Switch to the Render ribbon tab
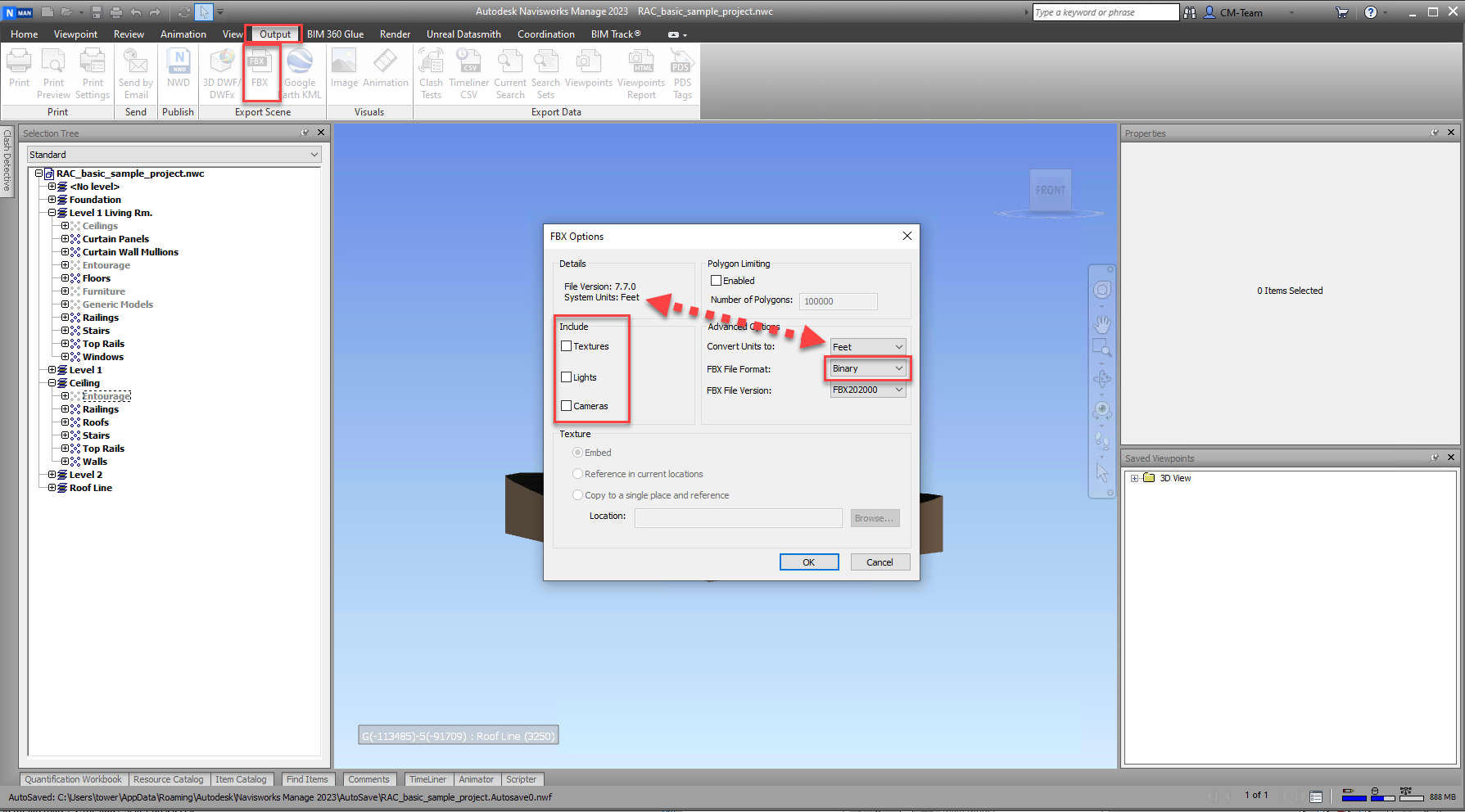The image size is (1465, 812). pos(395,34)
